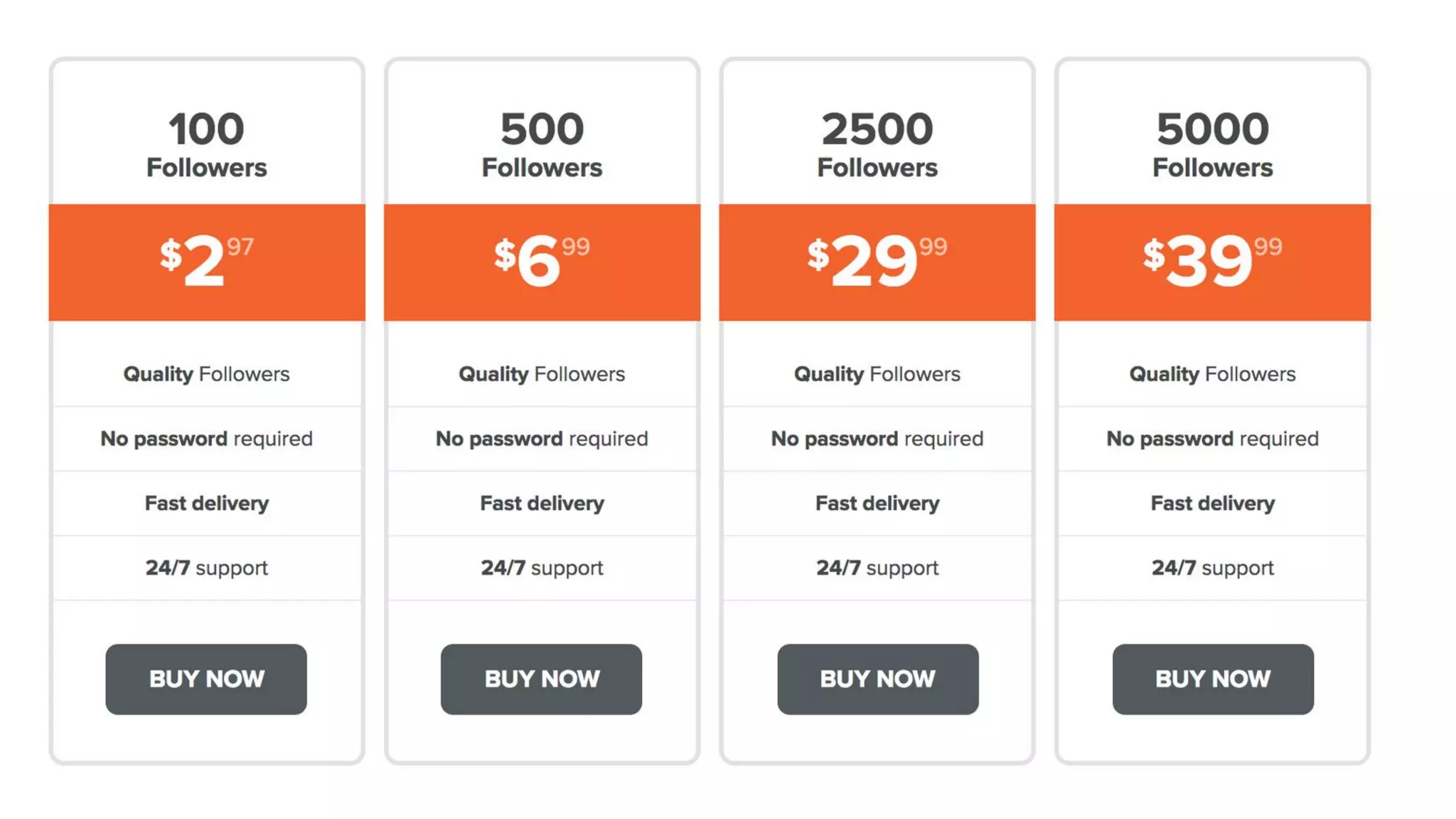This screenshot has height=819, width=1456.
Task: Select the "2500 Followers" plan heading
Action: coord(877,144)
